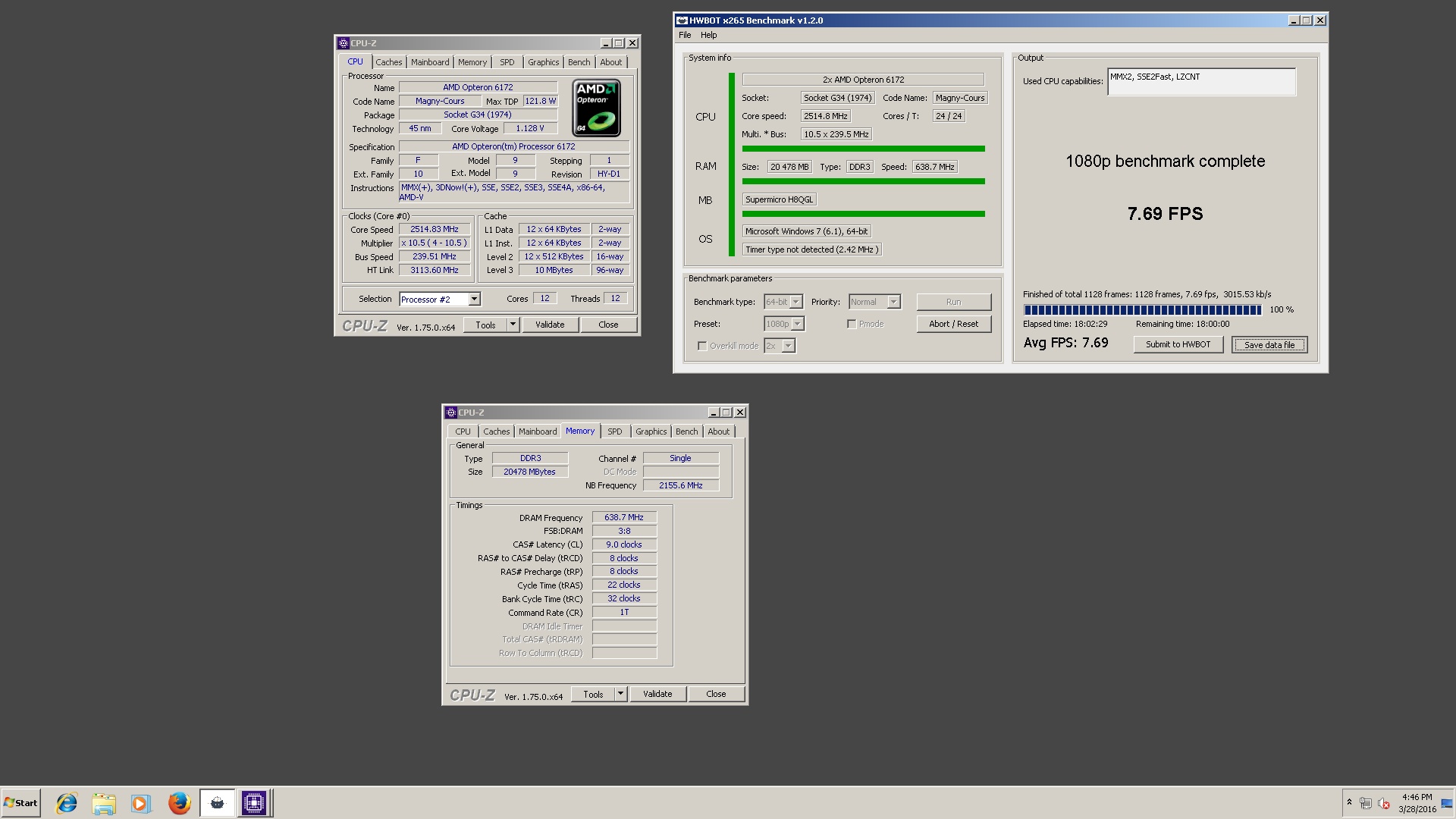Open the File menu in HWBOT x265

click(685, 35)
